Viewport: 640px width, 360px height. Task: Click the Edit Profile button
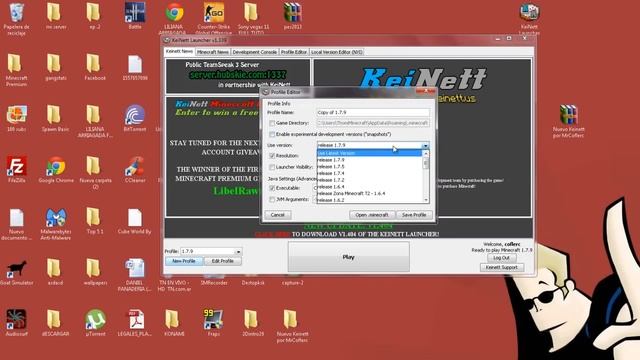(222, 261)
